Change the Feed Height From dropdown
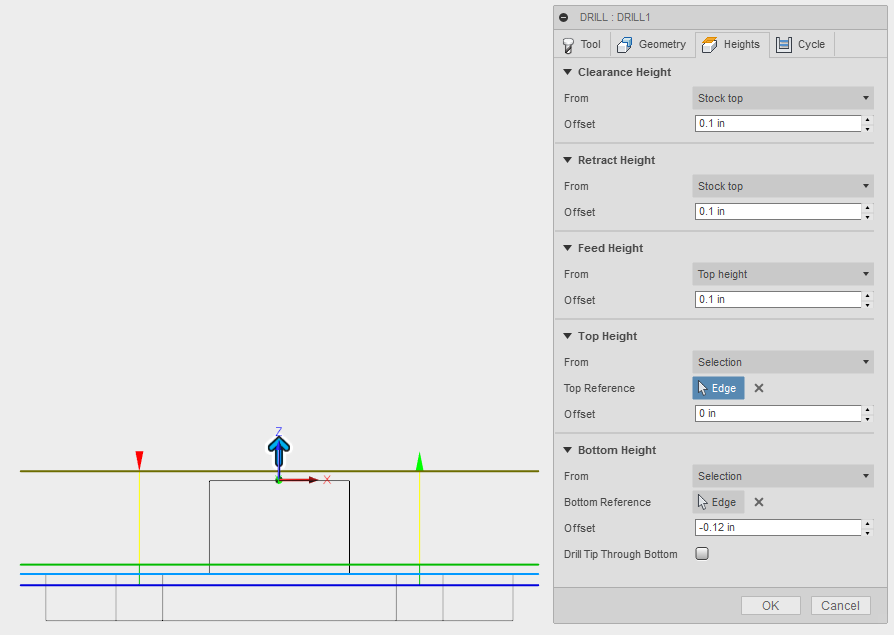This screenshot has height=635, width=894. [783, 274]
